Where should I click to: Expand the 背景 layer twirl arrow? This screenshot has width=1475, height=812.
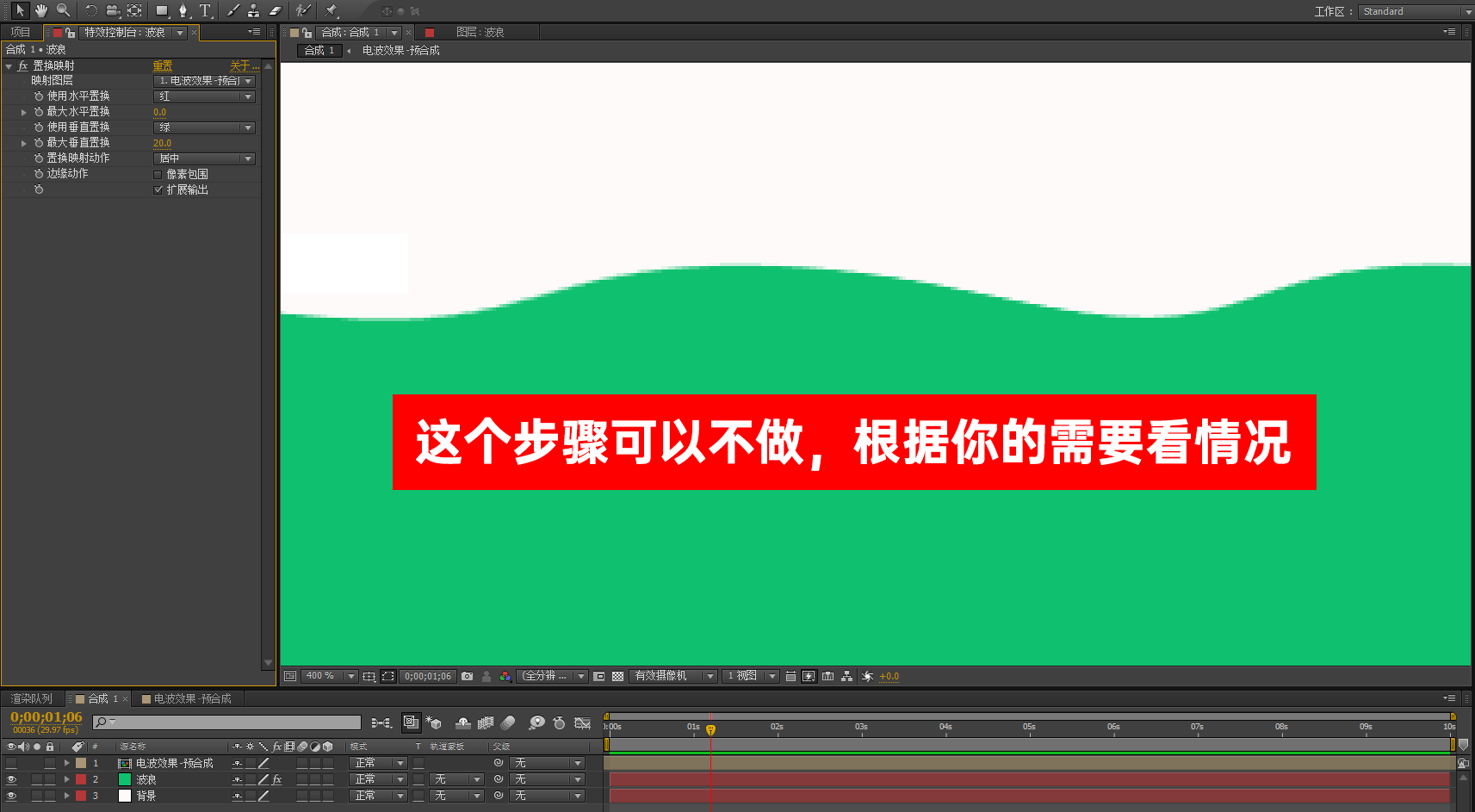coord(66,796)
